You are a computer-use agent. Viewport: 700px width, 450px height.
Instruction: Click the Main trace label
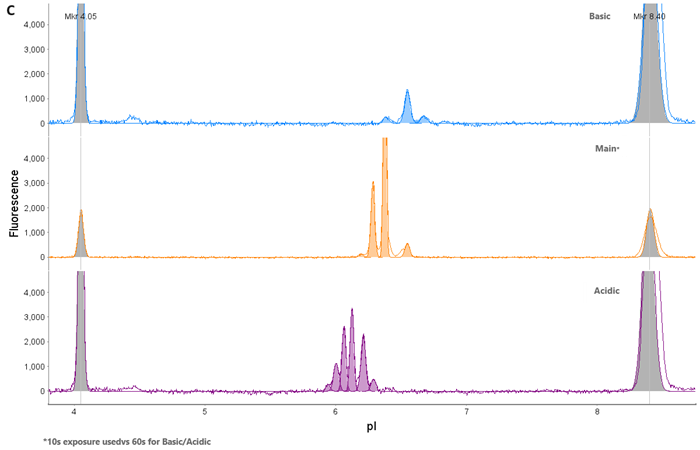[607, 147]
